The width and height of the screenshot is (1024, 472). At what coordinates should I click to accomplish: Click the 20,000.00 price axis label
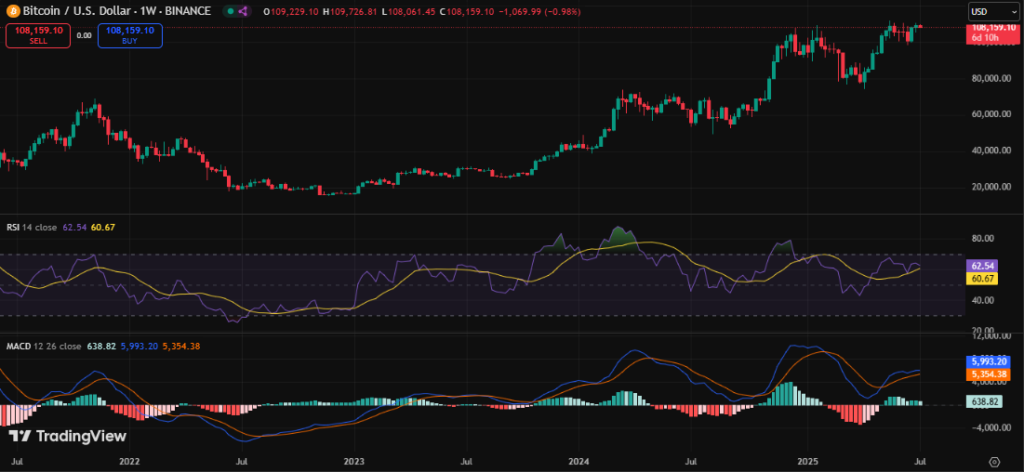pyautogui.click(x=993, y=187)
